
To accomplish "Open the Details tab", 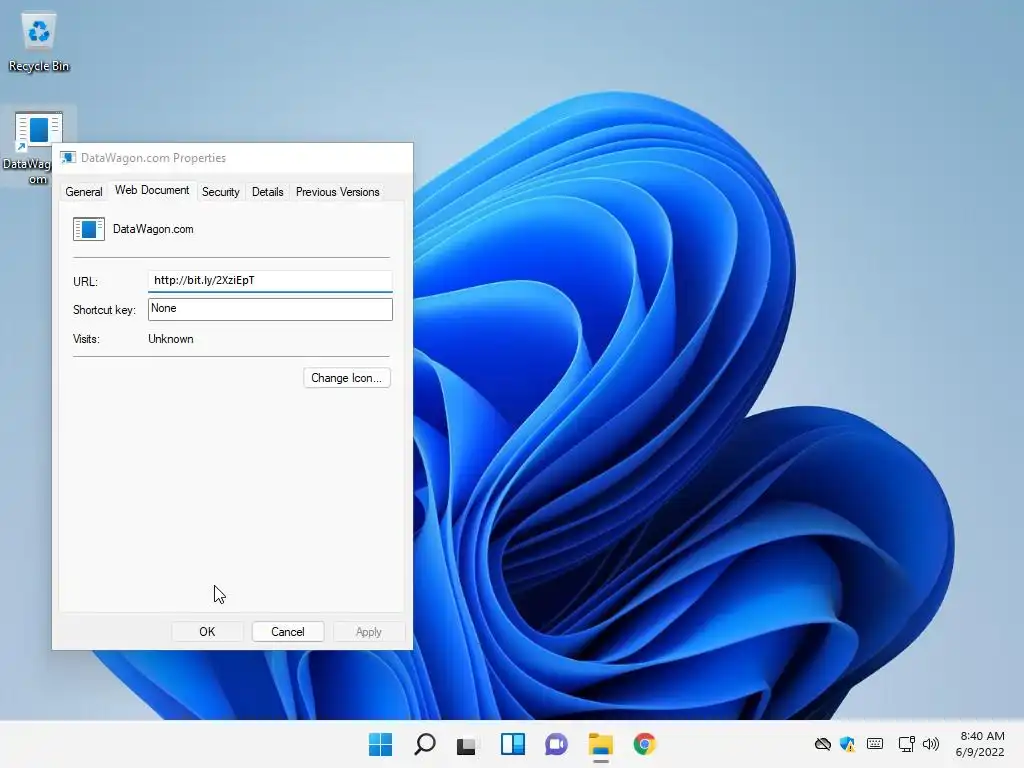I will (268, 192).
